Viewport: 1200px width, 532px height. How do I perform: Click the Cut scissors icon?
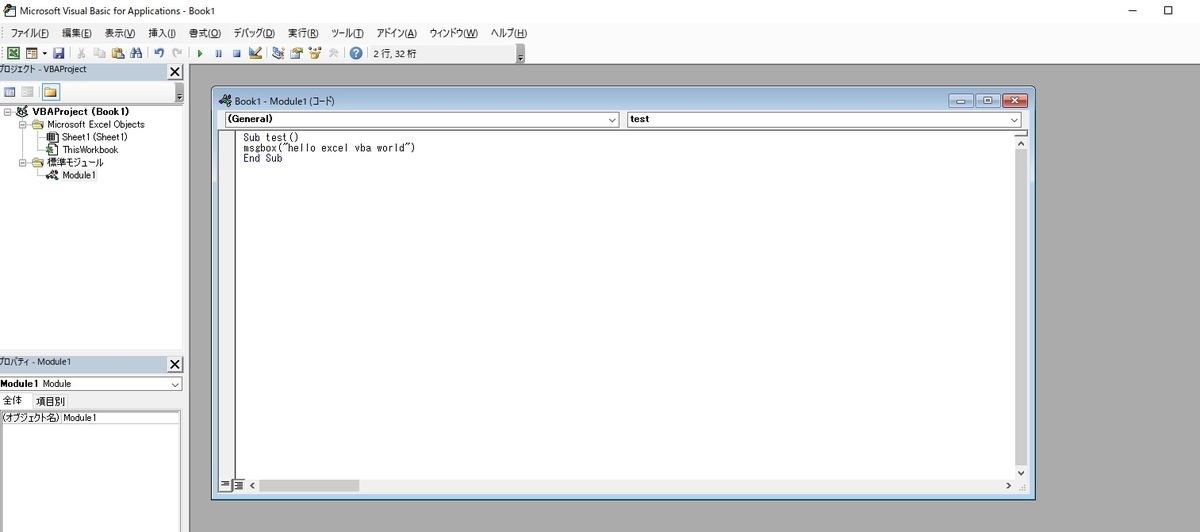[x=82, y=53]
